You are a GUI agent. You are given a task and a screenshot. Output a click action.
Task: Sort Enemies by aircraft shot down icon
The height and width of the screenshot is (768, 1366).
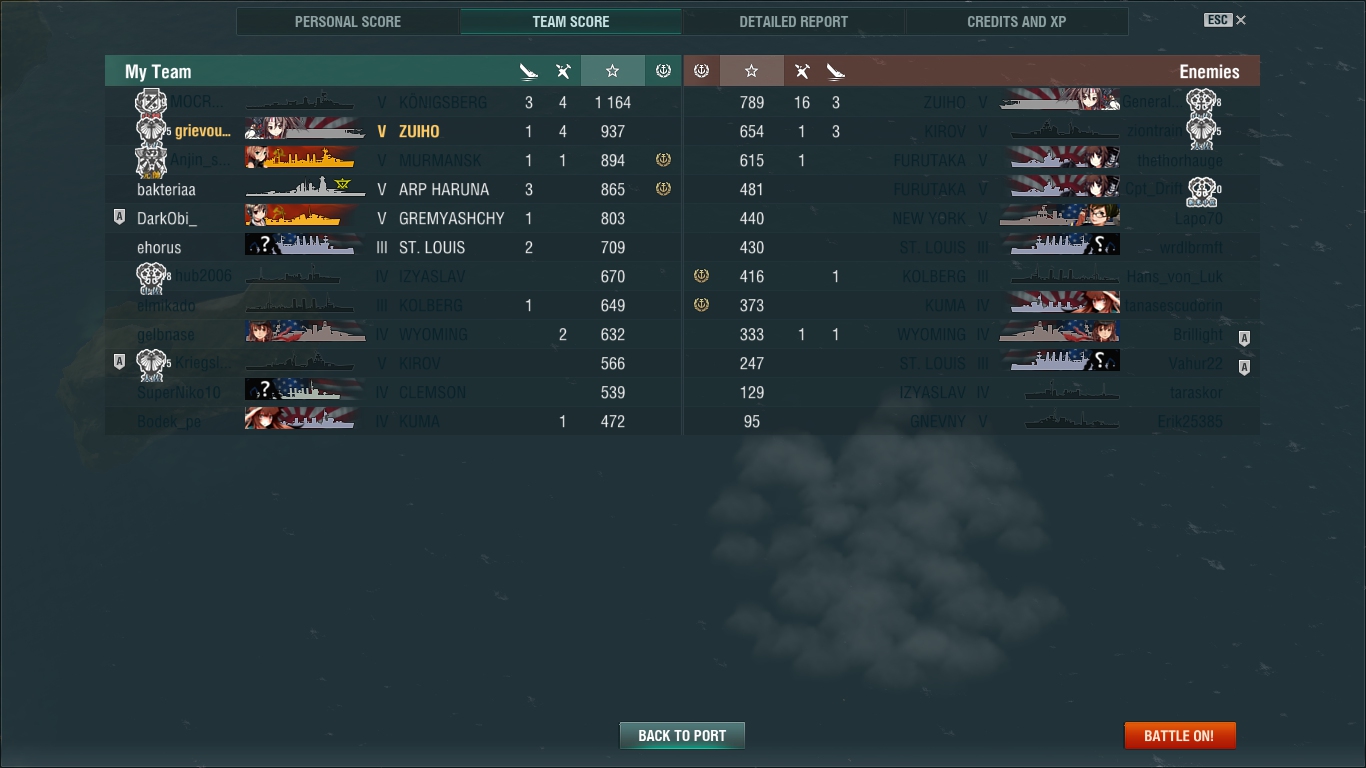[802, 71]
